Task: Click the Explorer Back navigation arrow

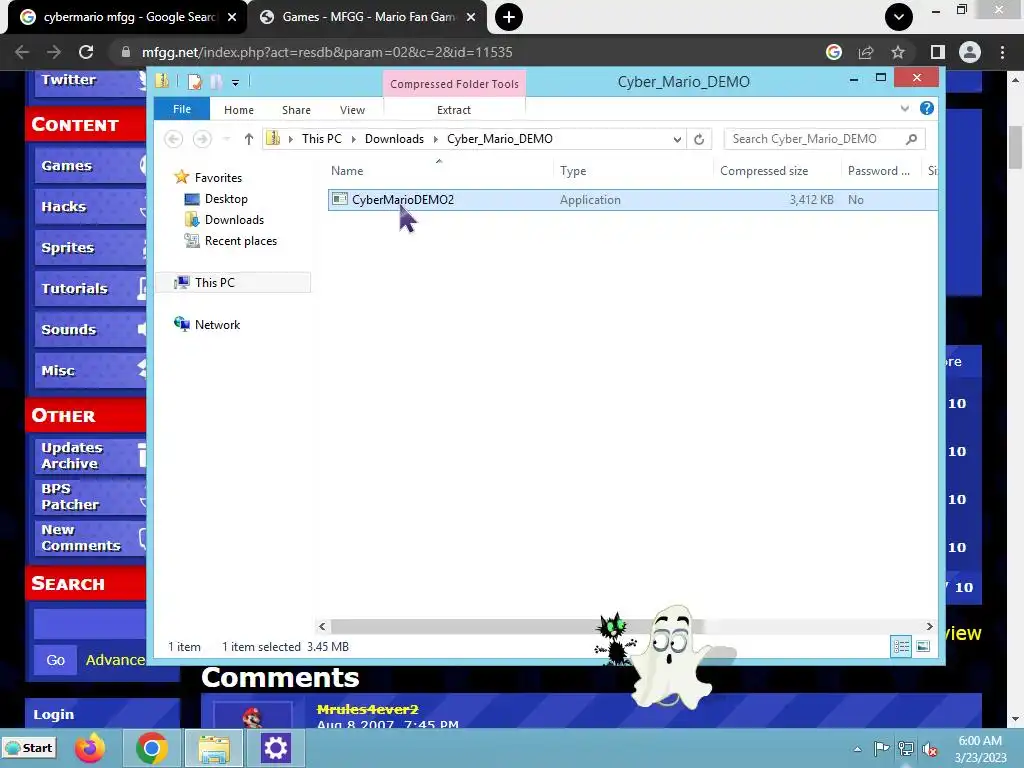Action: point(173,138)
